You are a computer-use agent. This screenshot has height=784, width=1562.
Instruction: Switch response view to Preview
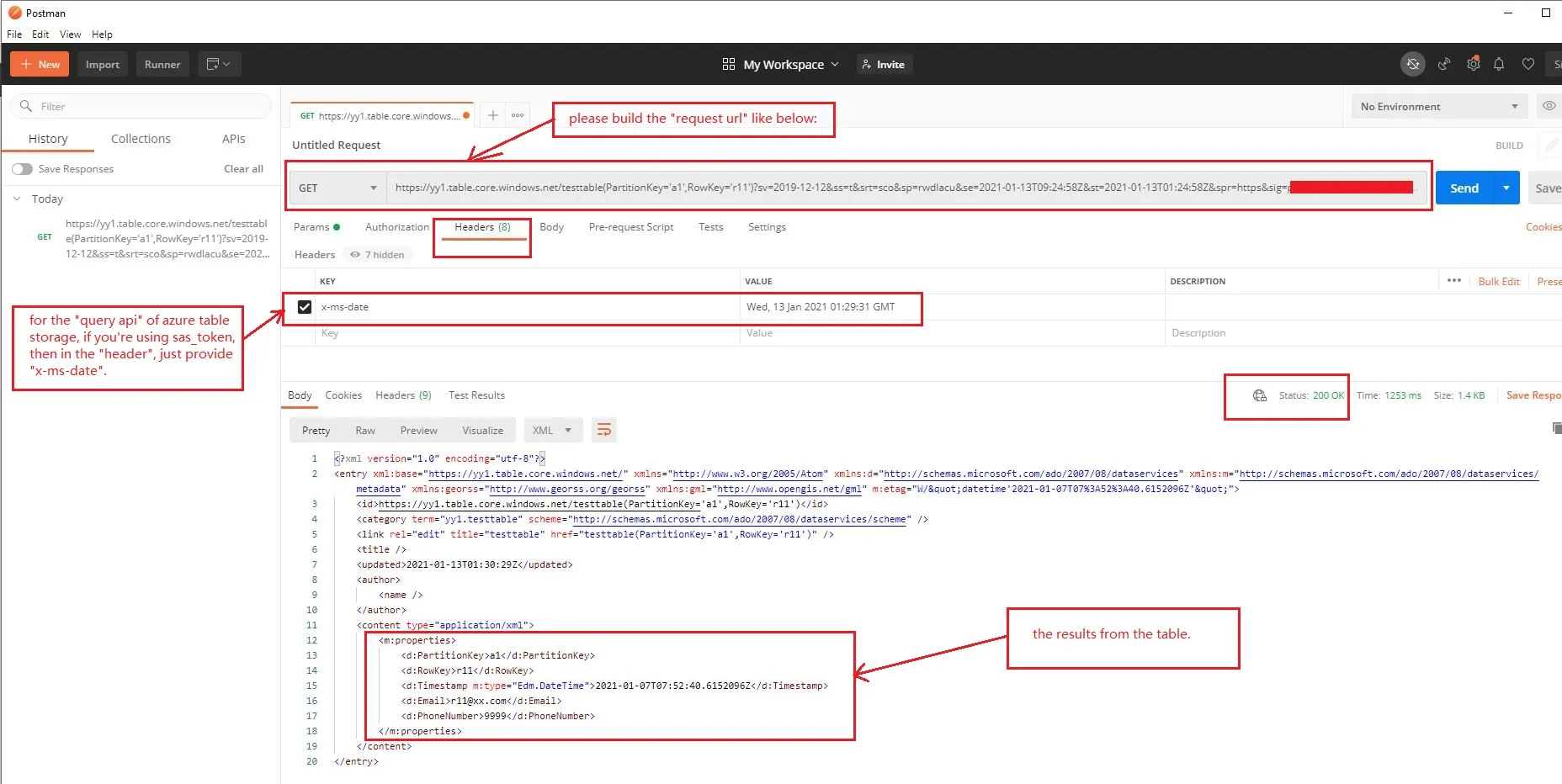pos(418,430)
